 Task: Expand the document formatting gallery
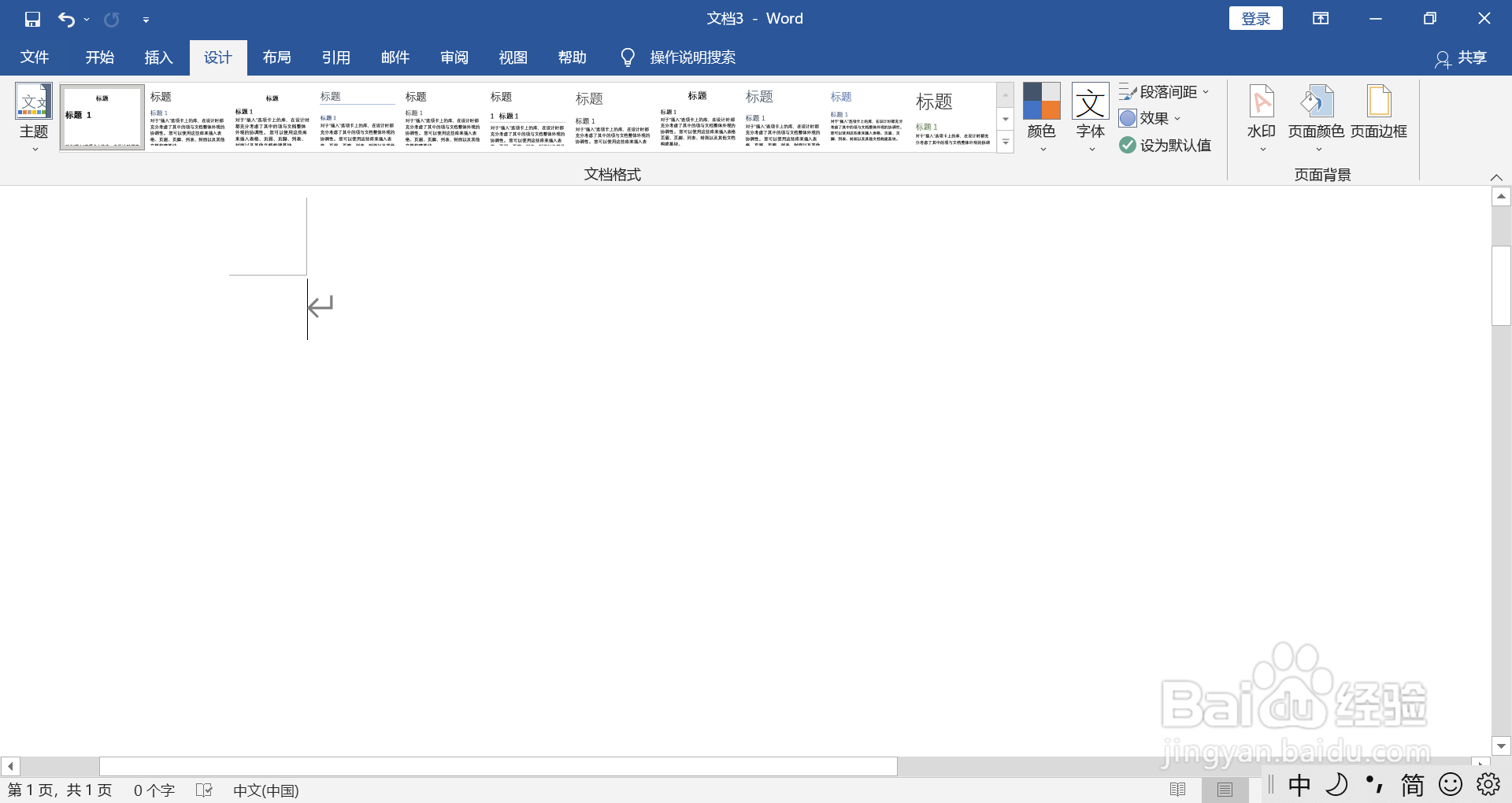1006,142
